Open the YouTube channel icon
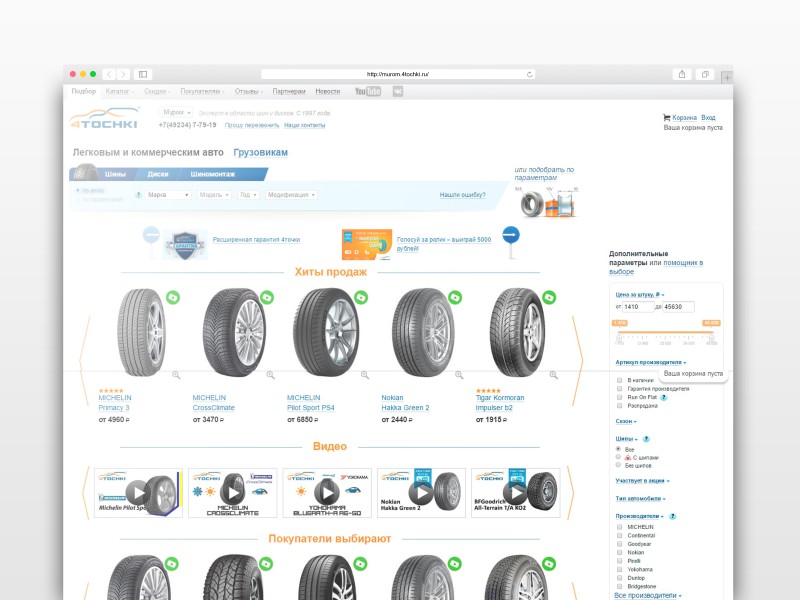The width and height of the screenshot is (800, 600). 368,91
